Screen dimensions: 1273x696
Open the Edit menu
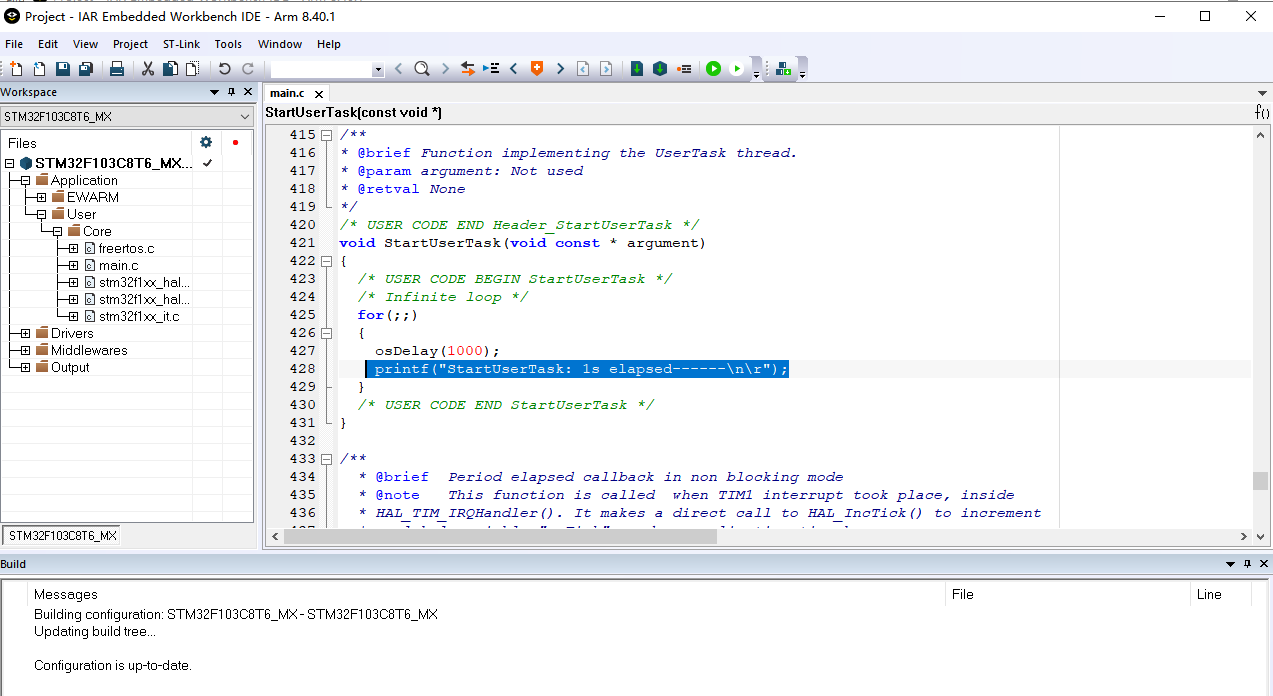48,44
